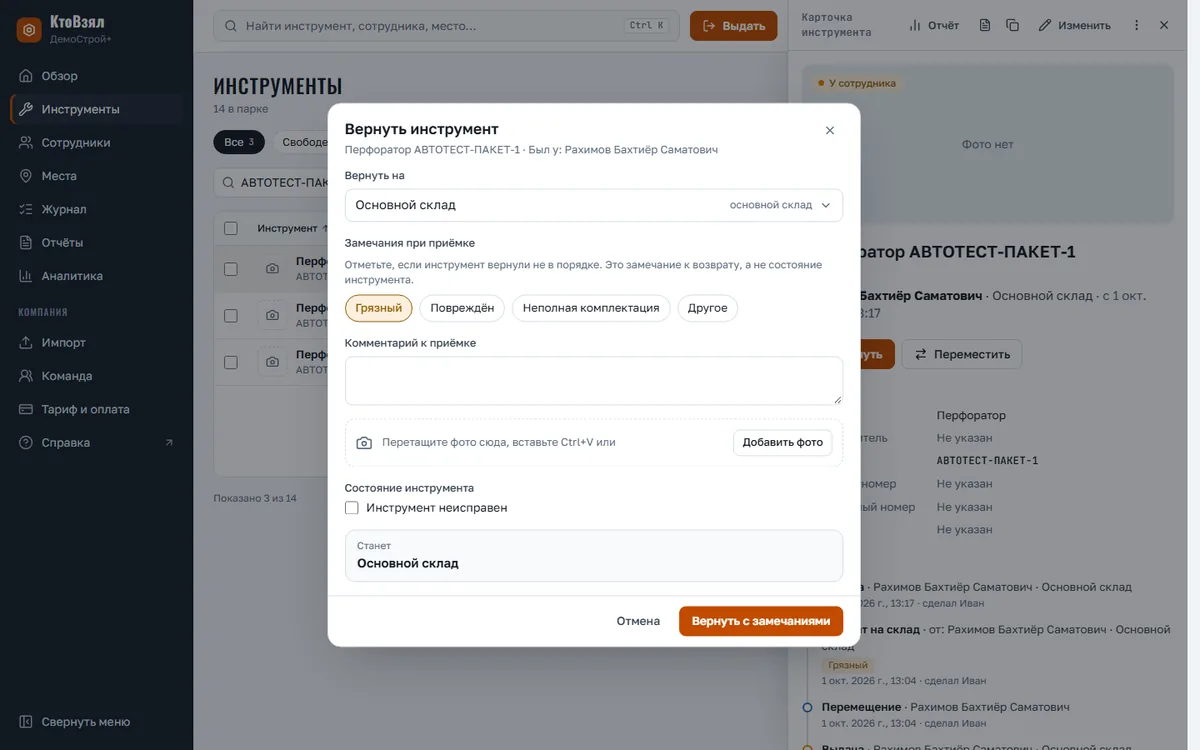1200x750 pixels.
Task: Check the third tool row checkbox
Action: tap(231, 362)
